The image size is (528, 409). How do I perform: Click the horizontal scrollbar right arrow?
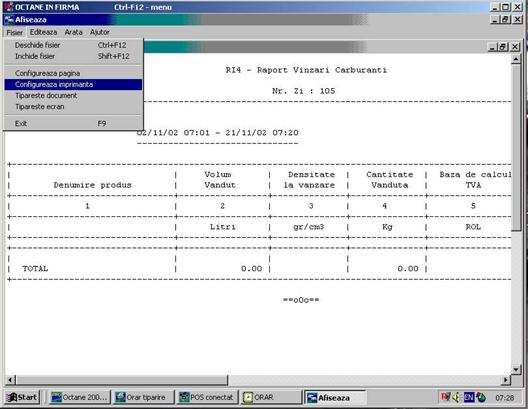tap(506, 380)
